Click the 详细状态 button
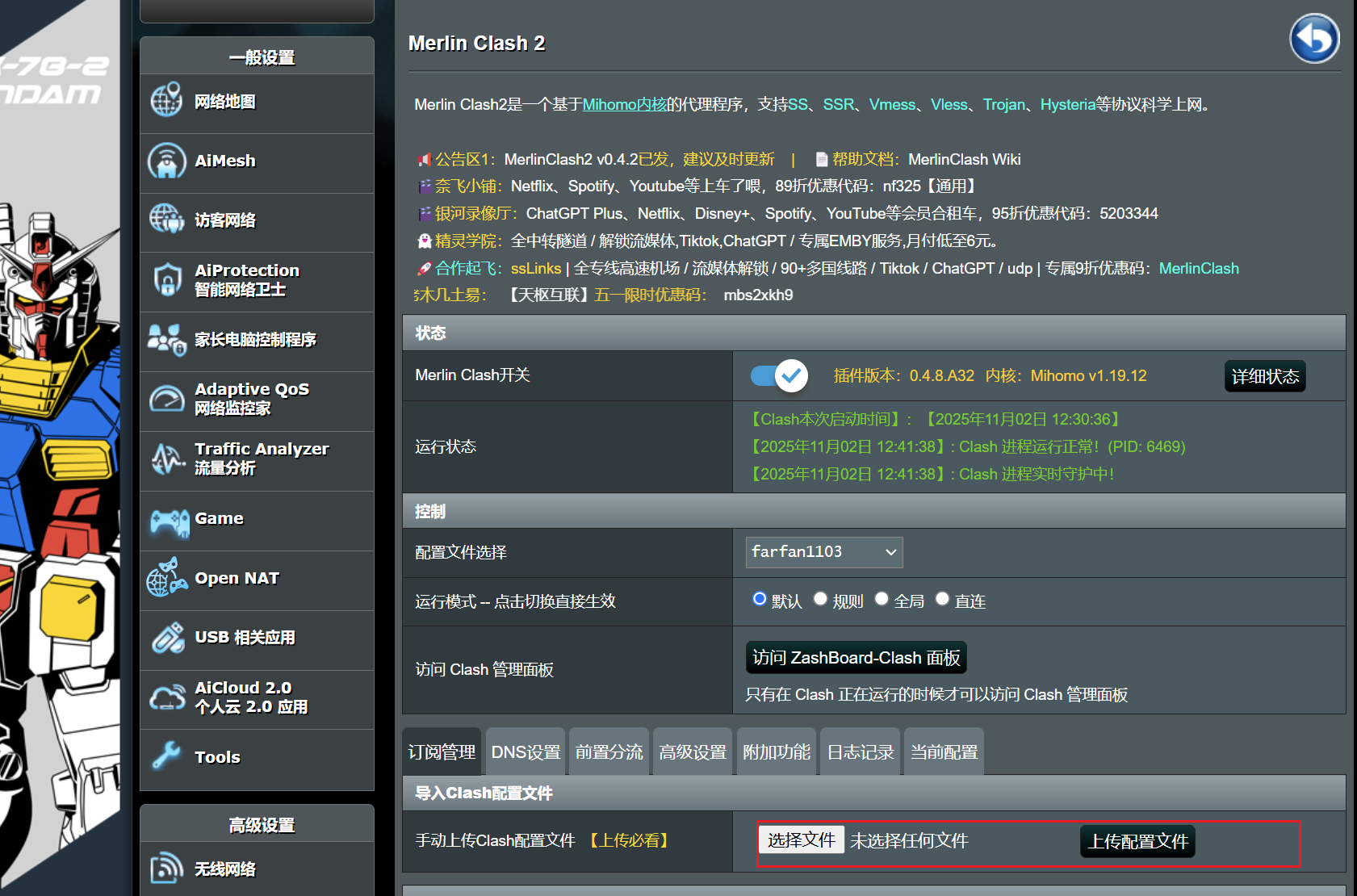 coord(1264,376)
